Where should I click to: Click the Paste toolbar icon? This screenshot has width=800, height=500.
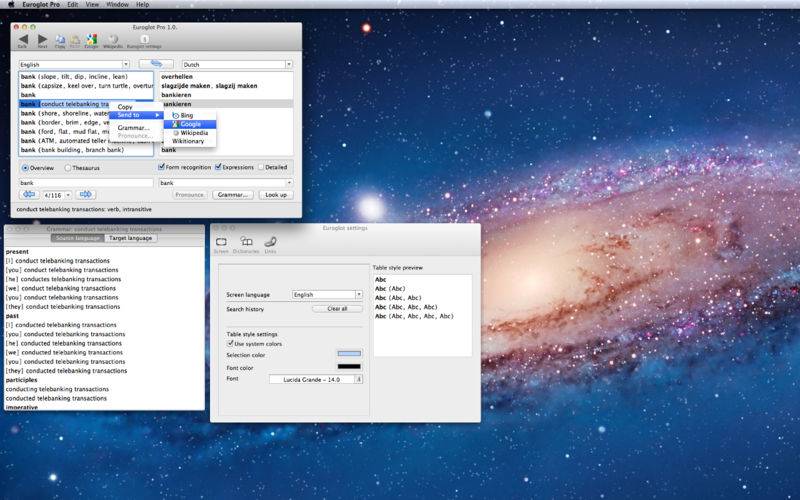[x=75, y=39]
